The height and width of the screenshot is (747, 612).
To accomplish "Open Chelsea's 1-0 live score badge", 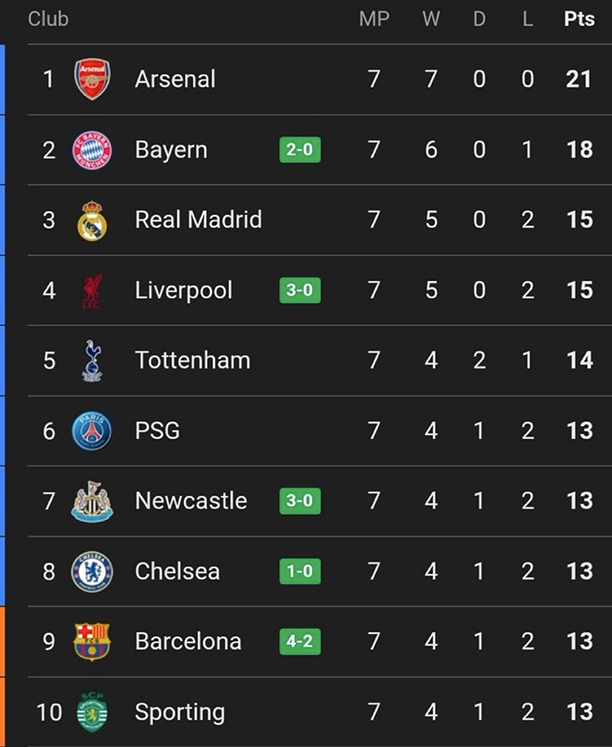I will (300, 572).
